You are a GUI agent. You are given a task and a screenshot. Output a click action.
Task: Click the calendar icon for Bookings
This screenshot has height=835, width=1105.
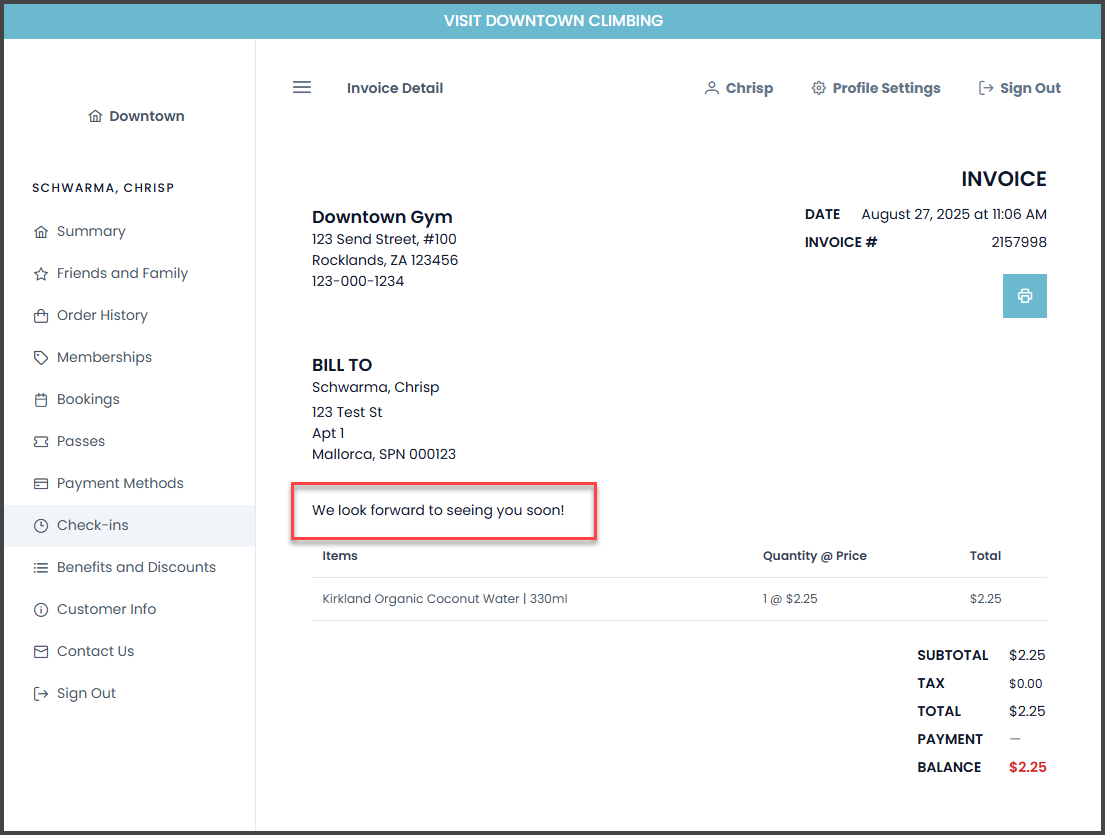click(x=41, y=400)
